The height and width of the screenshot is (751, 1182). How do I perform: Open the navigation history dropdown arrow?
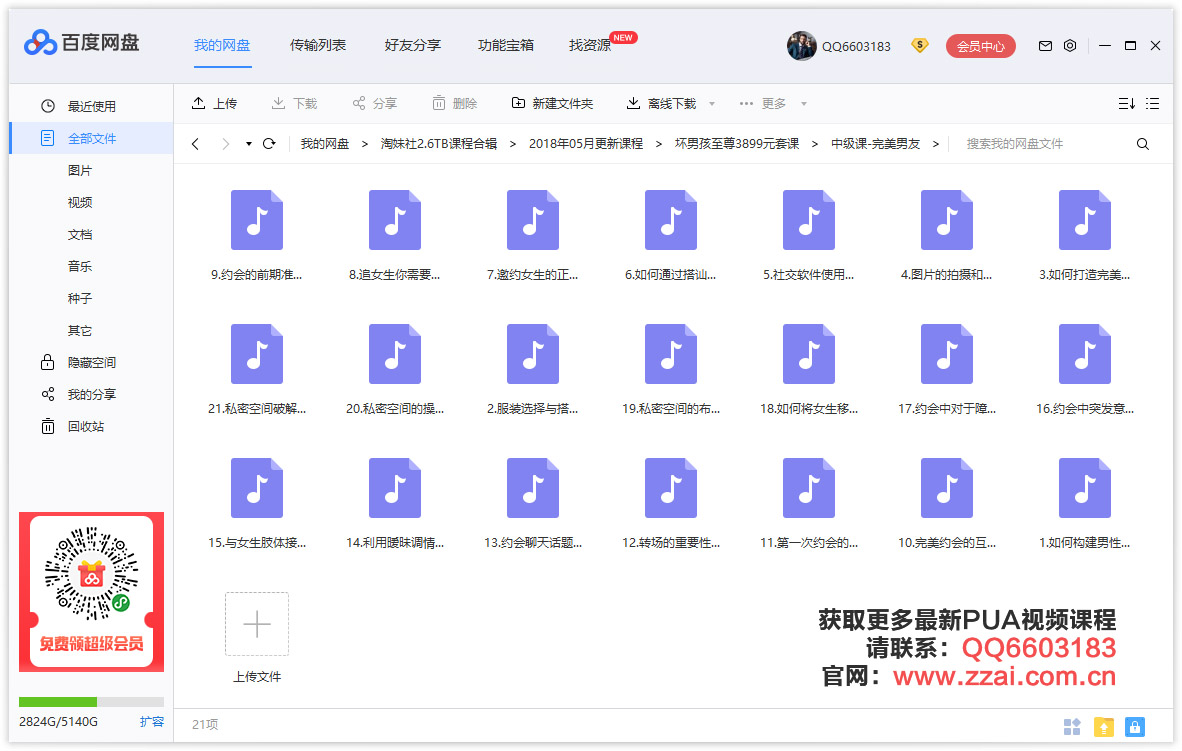(248, 144)
